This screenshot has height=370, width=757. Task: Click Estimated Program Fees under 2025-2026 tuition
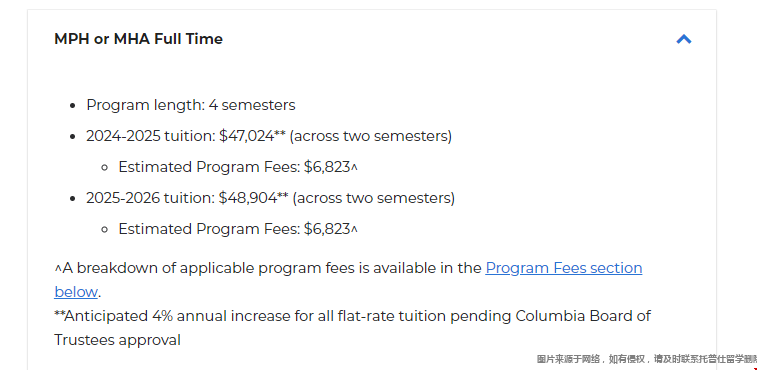pos(209,229)
